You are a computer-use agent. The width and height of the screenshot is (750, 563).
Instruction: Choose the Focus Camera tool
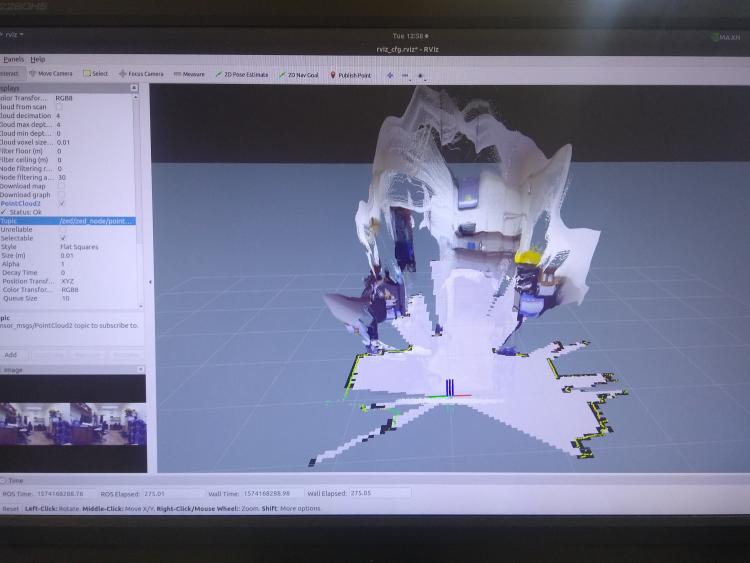[142, 74]
